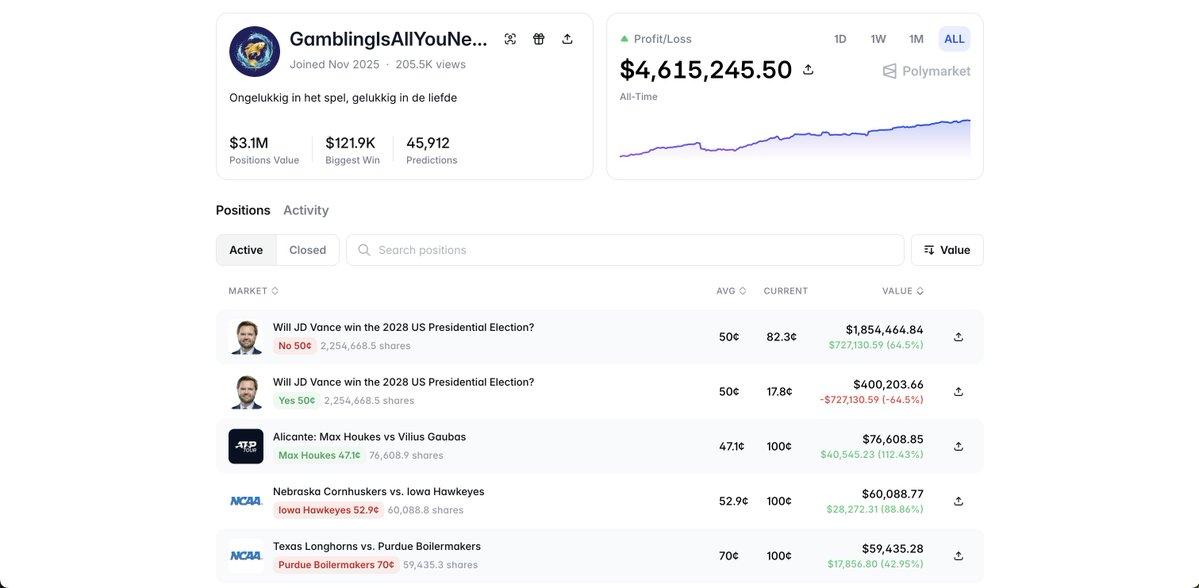1199x588 pixels.
Task: Sort positions by the AVG column
Action: [x=732, y=291]
